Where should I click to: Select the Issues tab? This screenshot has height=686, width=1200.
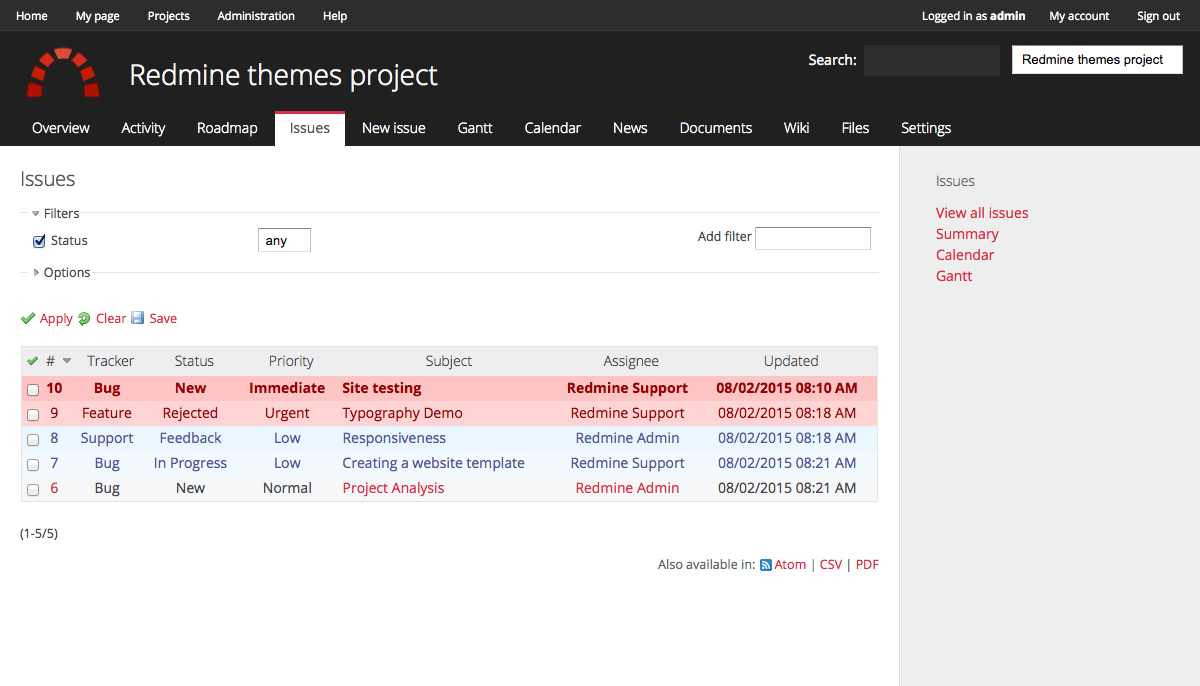pos(310,128)
